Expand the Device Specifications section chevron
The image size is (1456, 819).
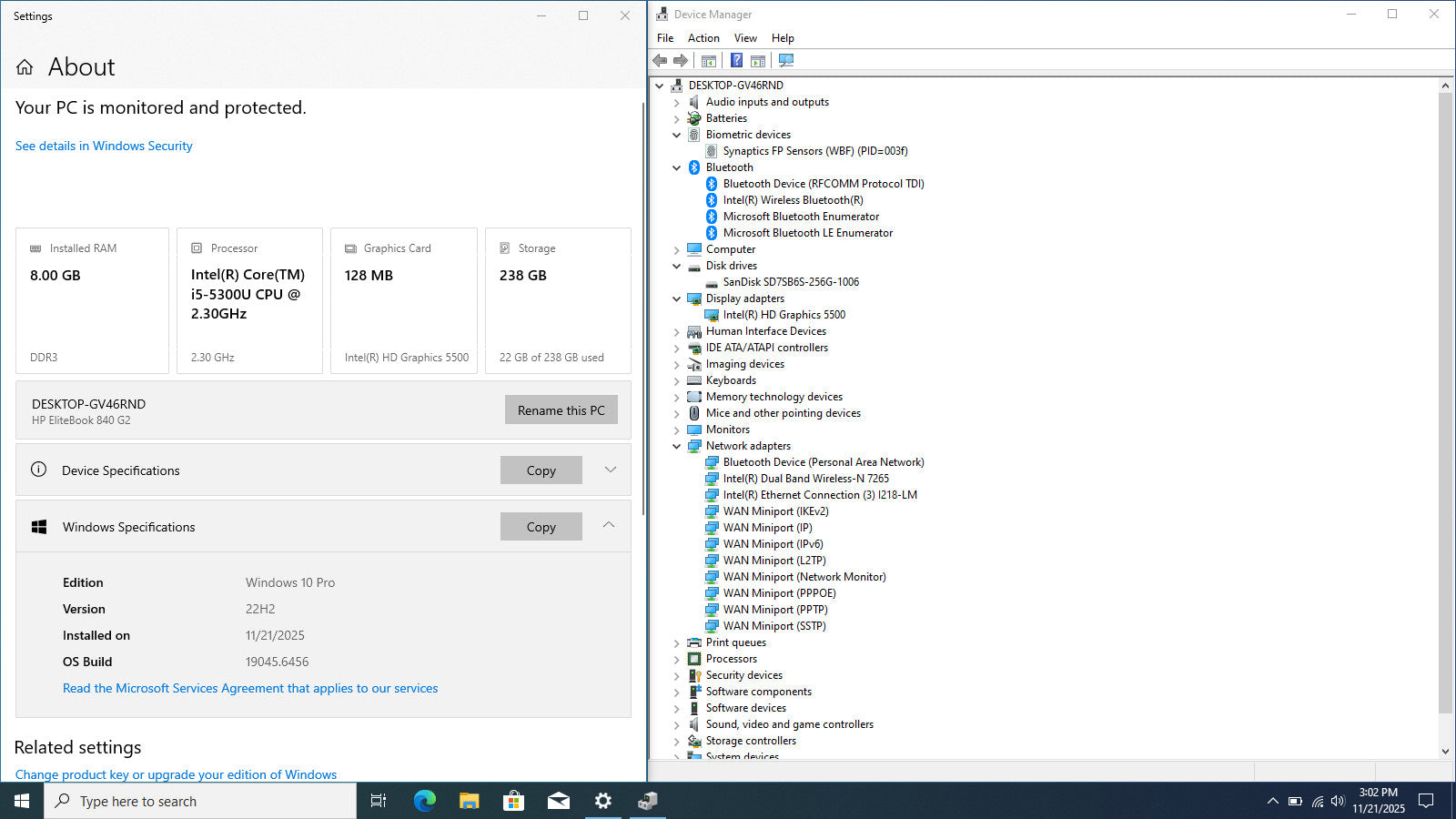(x=610, y=470)
